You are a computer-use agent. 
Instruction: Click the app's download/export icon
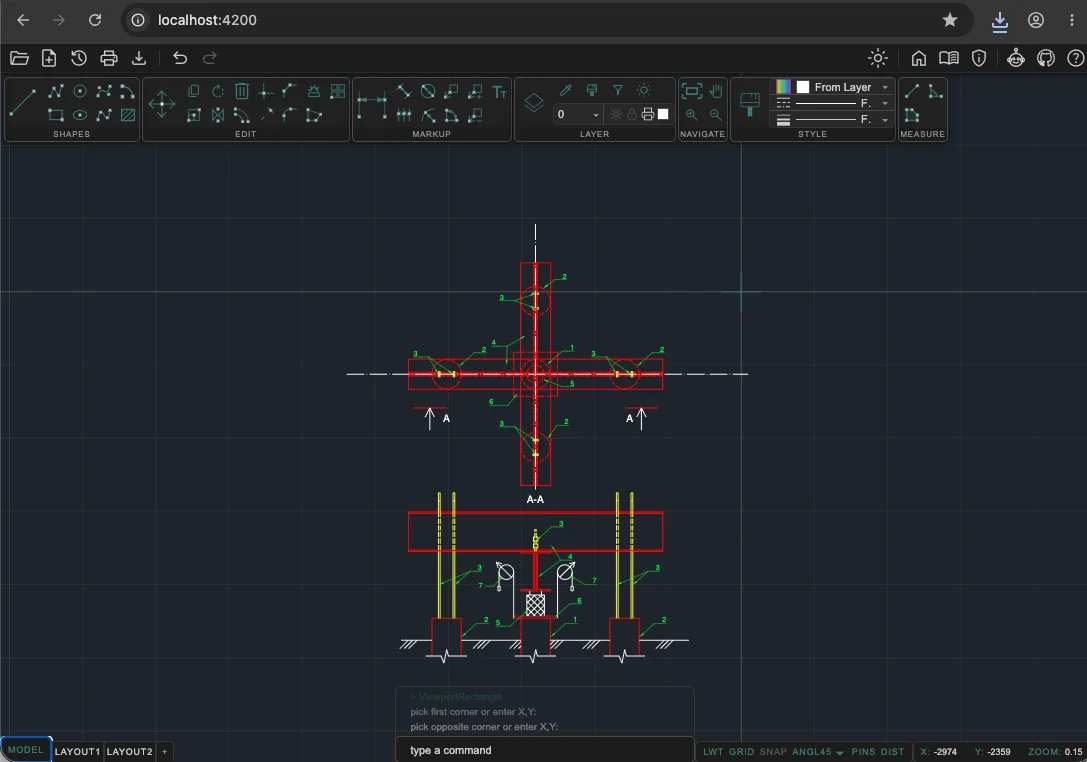click(139, 58)
